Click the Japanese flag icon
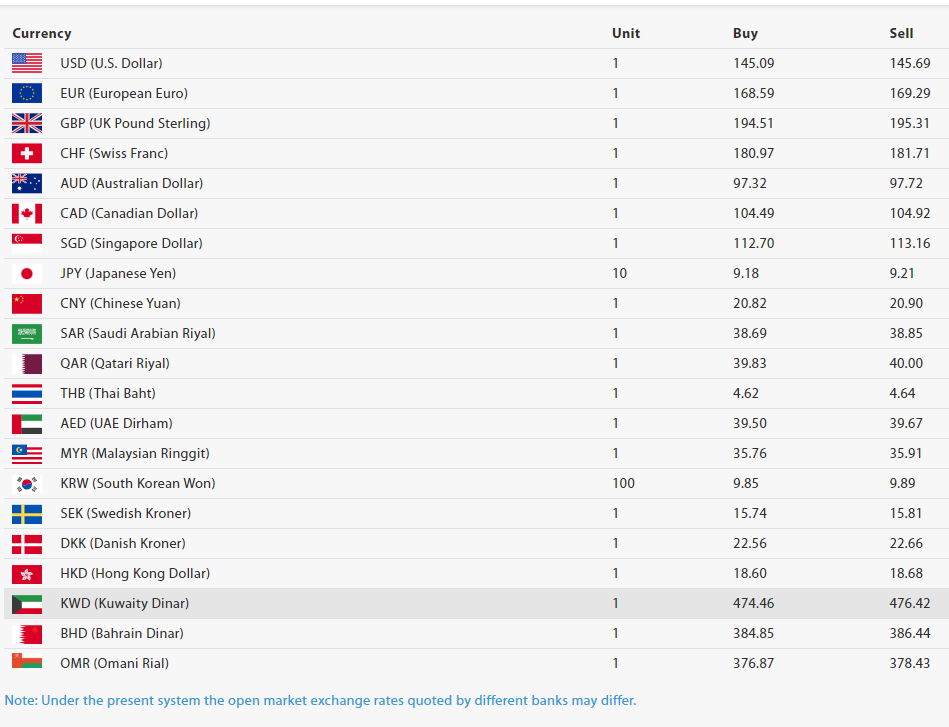The image size is (949, 727). 27,273
